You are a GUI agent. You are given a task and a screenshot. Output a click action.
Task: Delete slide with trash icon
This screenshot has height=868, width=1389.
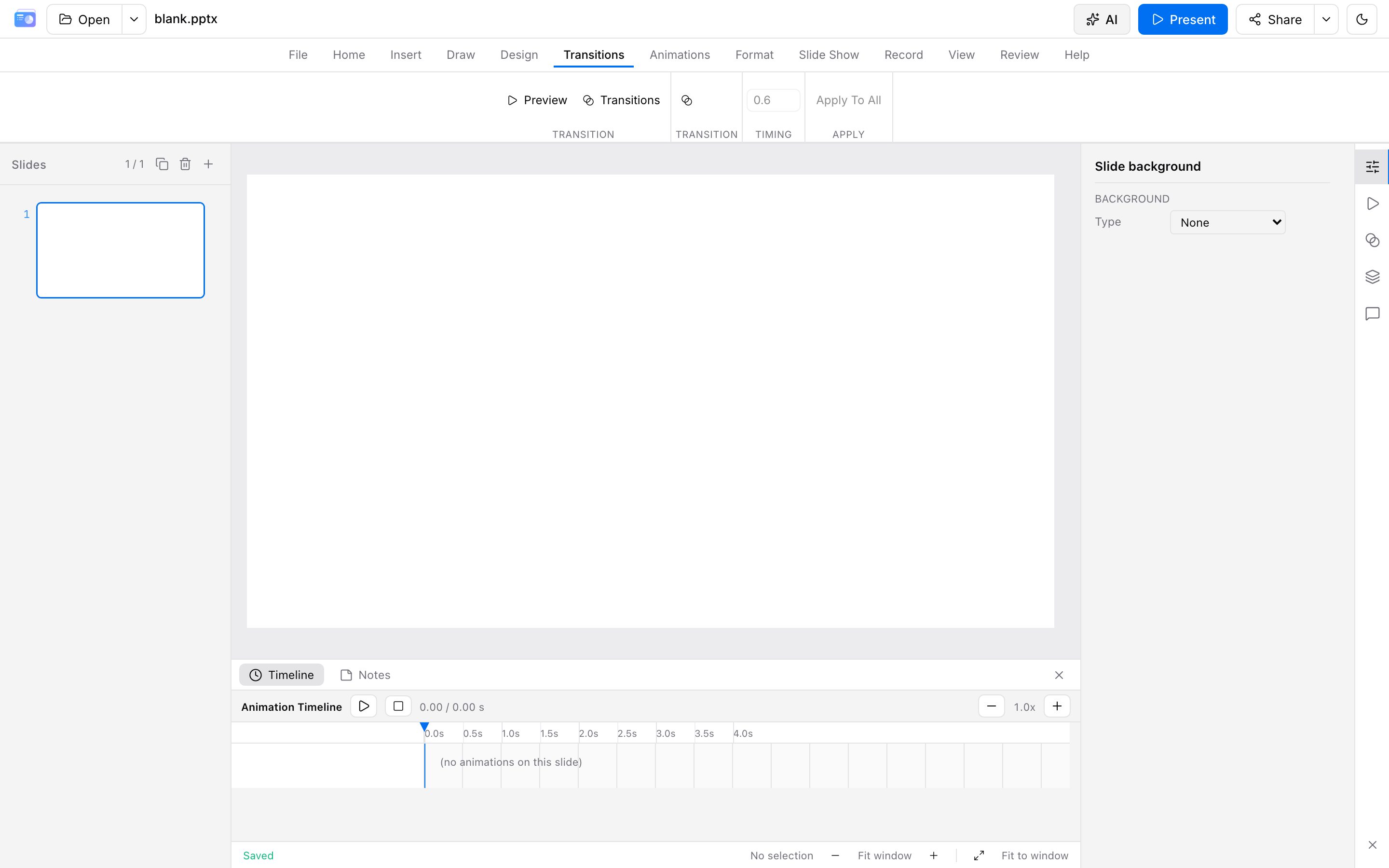[185, 164]
